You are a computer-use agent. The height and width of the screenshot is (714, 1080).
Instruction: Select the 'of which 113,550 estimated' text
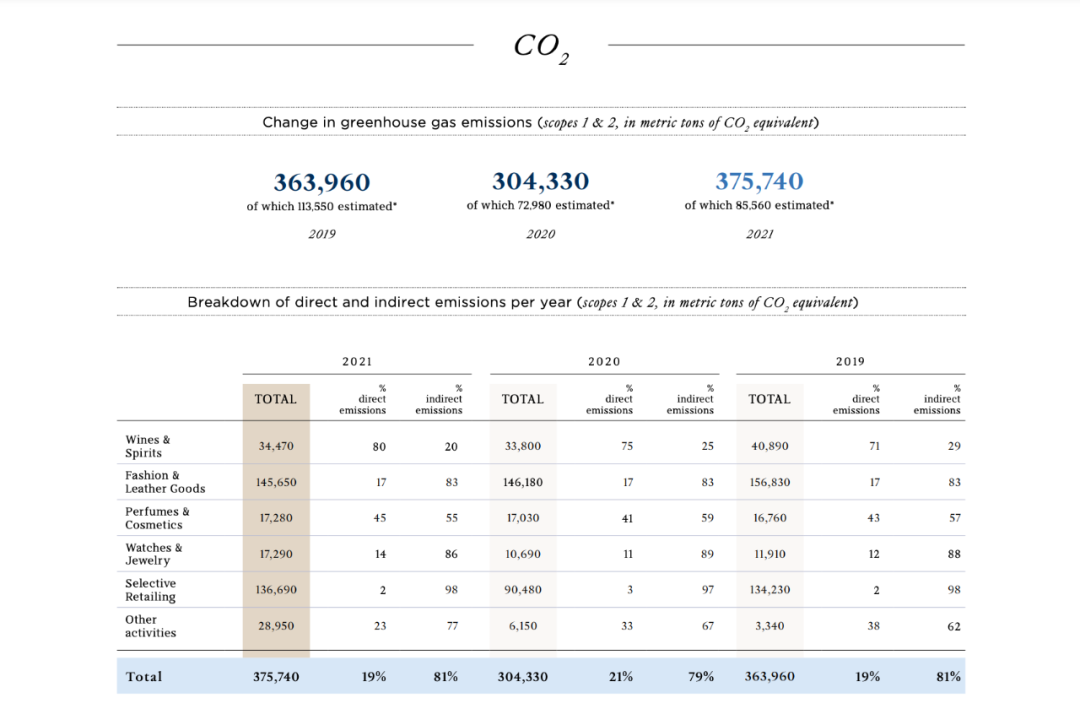321,206
